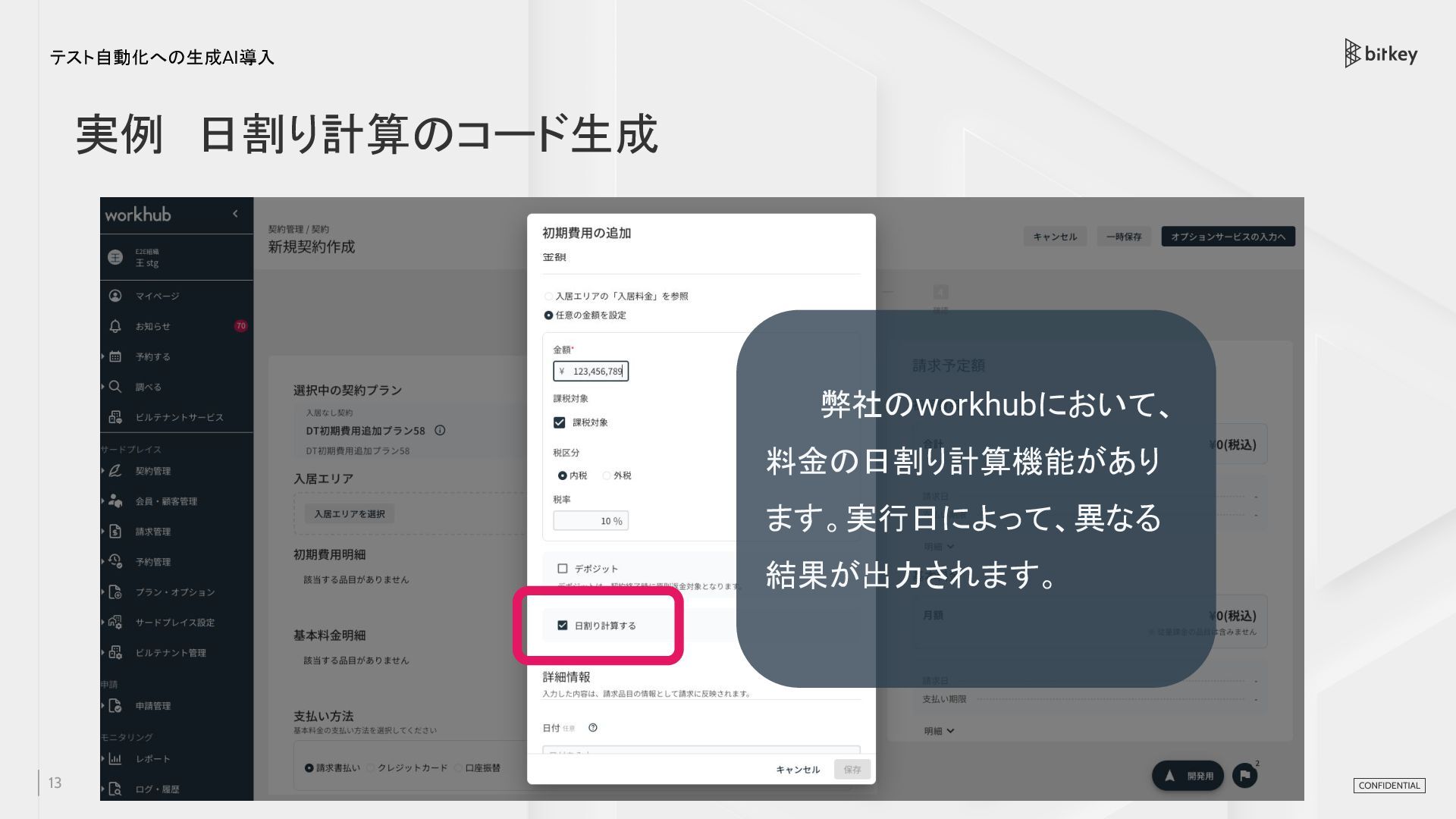Screen dimensions: 1456x819
Task: Click the gear icon beside サードプレイス設定
Action: coord(115,623)
